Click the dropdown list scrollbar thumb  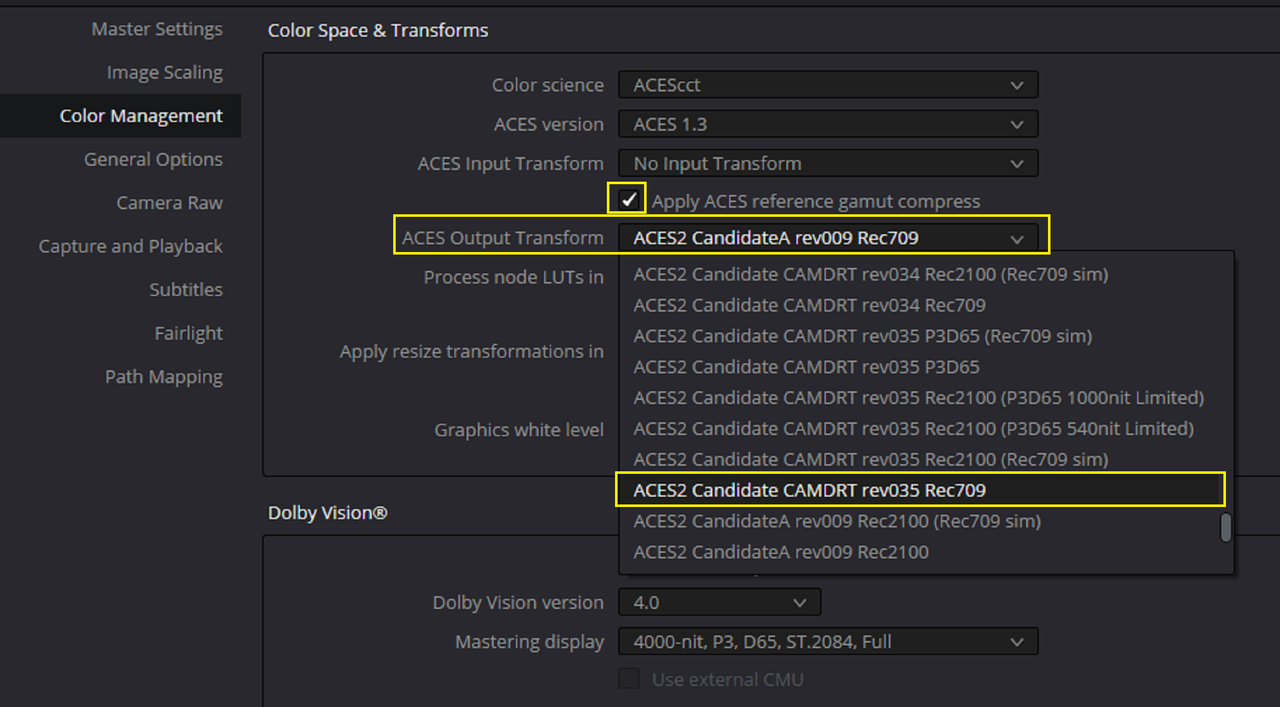(x=1226, y=528)
